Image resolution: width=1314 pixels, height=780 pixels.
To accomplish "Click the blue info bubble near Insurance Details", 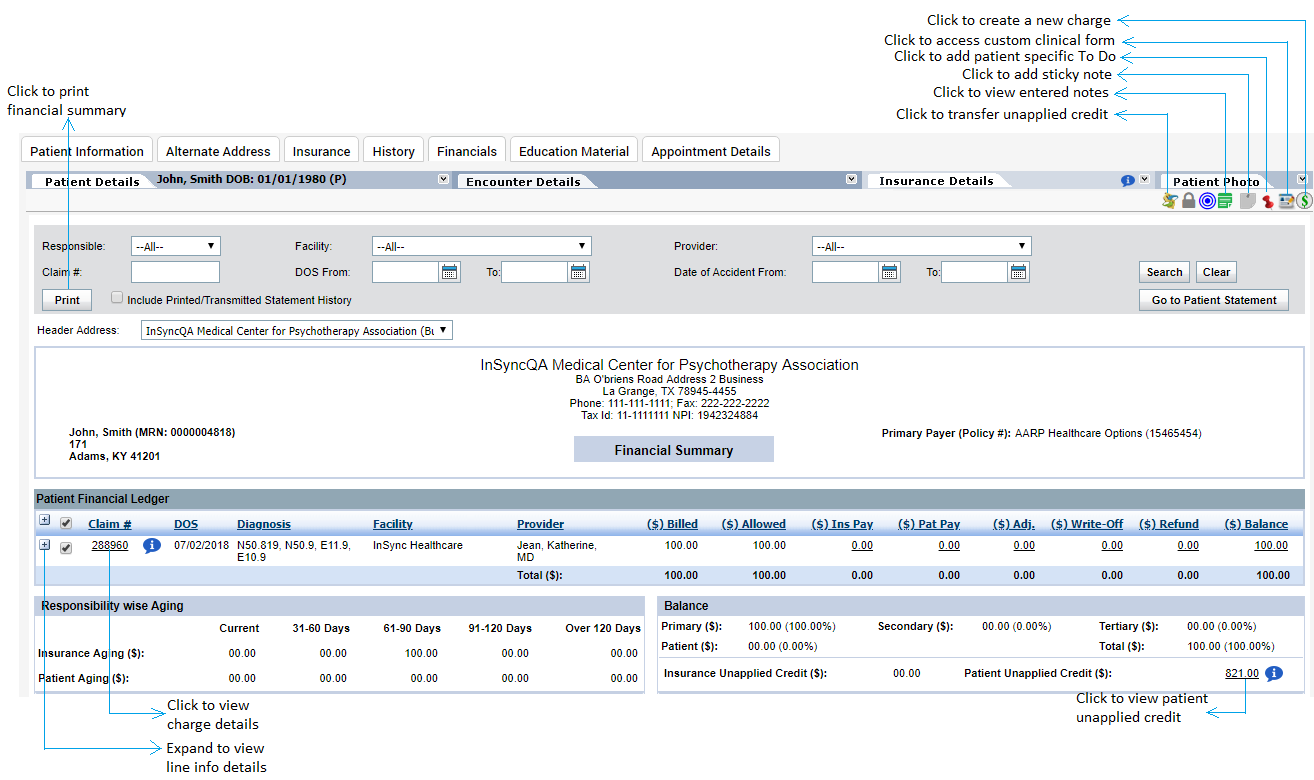I will (x=1128, y=179).
